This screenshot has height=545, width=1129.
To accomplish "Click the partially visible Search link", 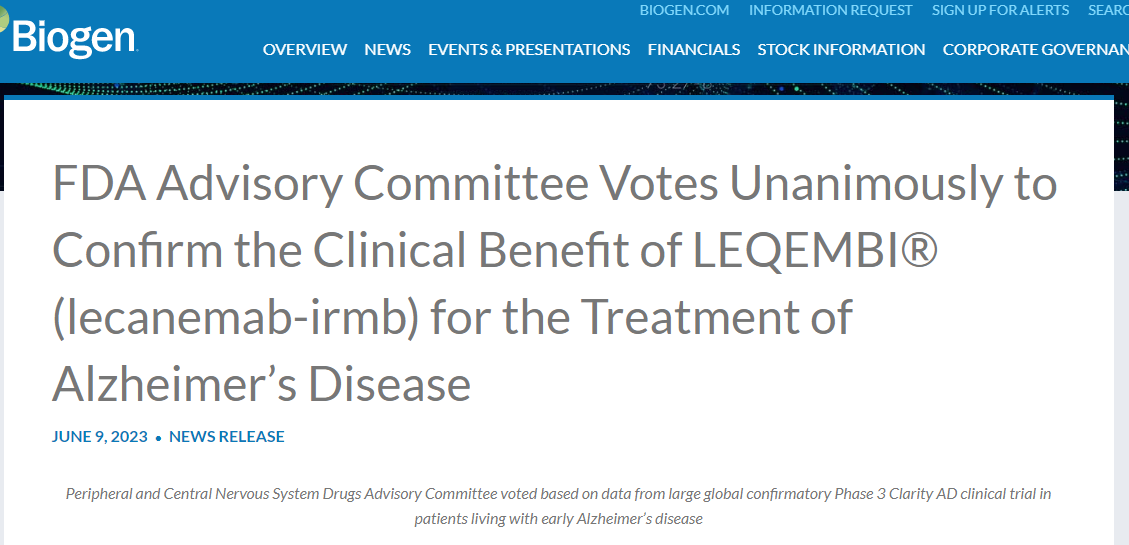I will (x=1108, y=10).
